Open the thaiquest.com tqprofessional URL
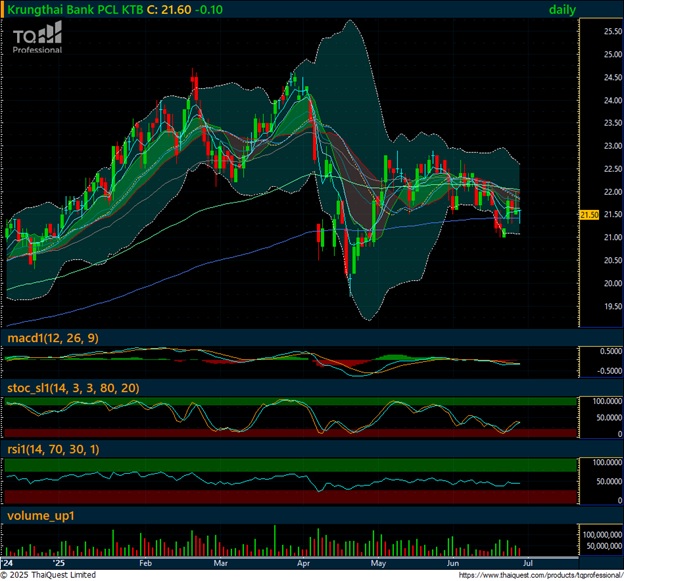681x581 pixels. coord(541,575)
